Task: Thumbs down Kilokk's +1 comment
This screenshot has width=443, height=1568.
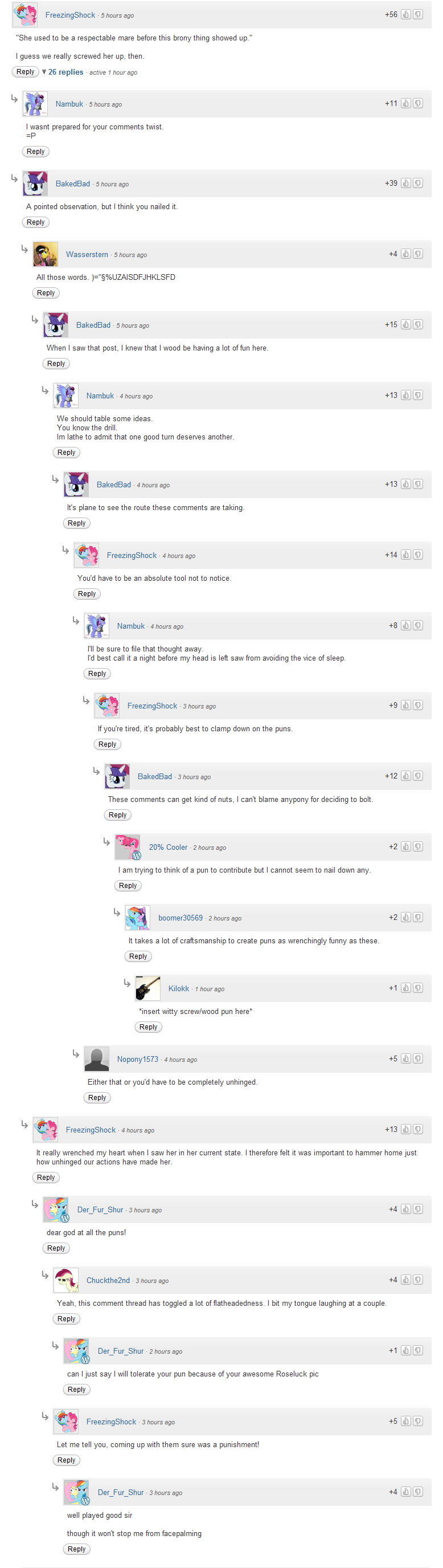Action: click(x=417, y=987)
